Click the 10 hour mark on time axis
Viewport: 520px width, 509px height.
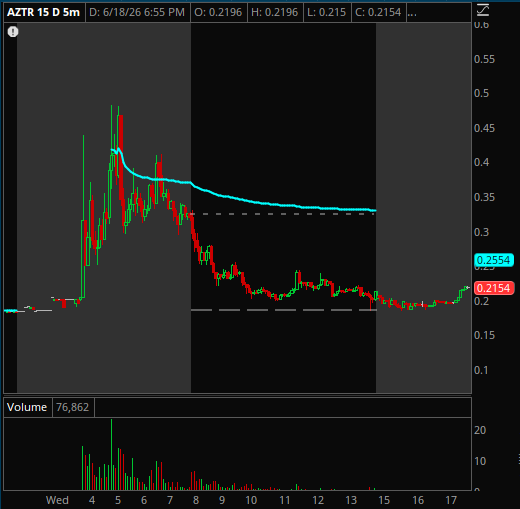[x=251, y=500]
